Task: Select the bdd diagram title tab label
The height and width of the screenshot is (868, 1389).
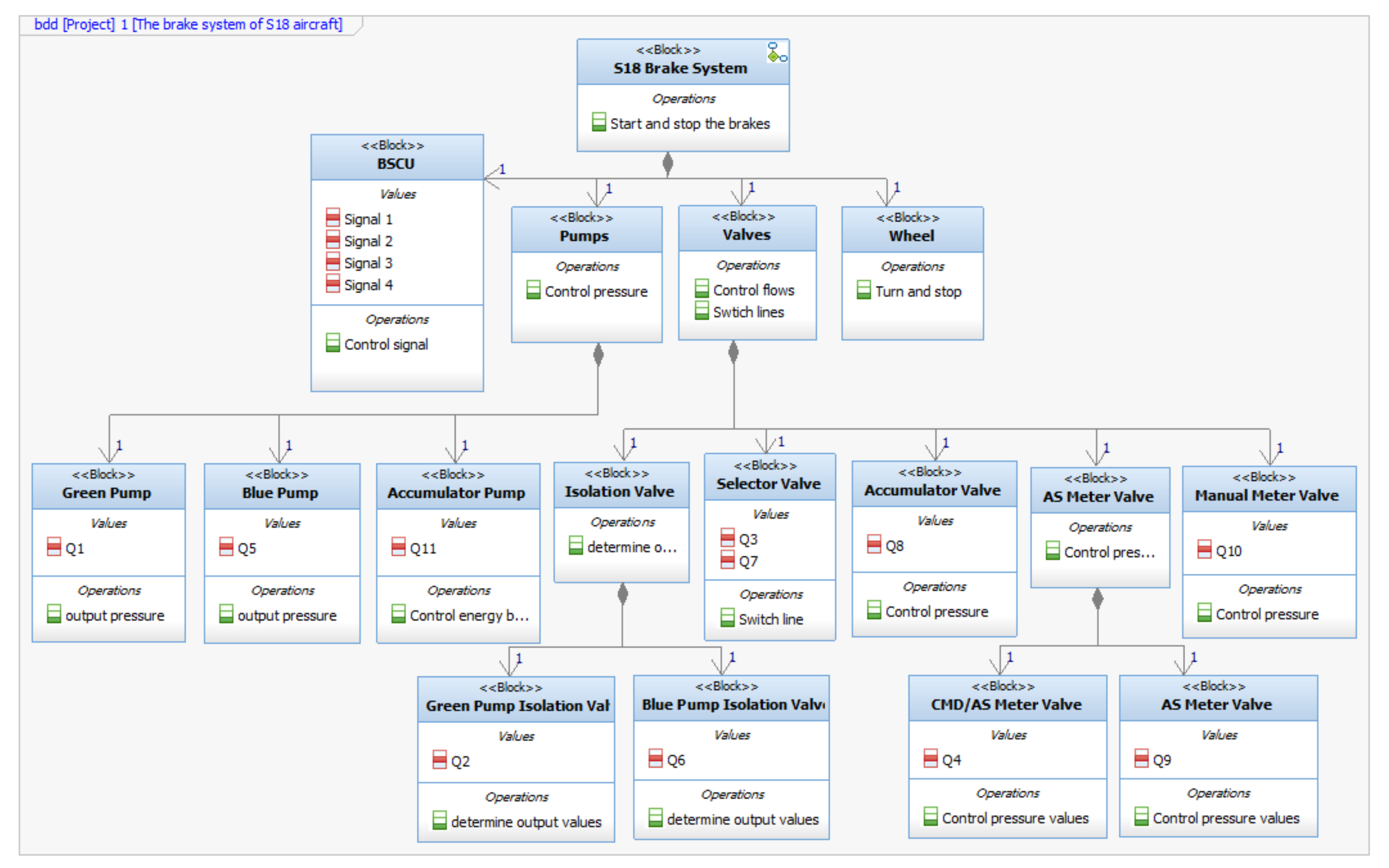Action: [188, 25]
